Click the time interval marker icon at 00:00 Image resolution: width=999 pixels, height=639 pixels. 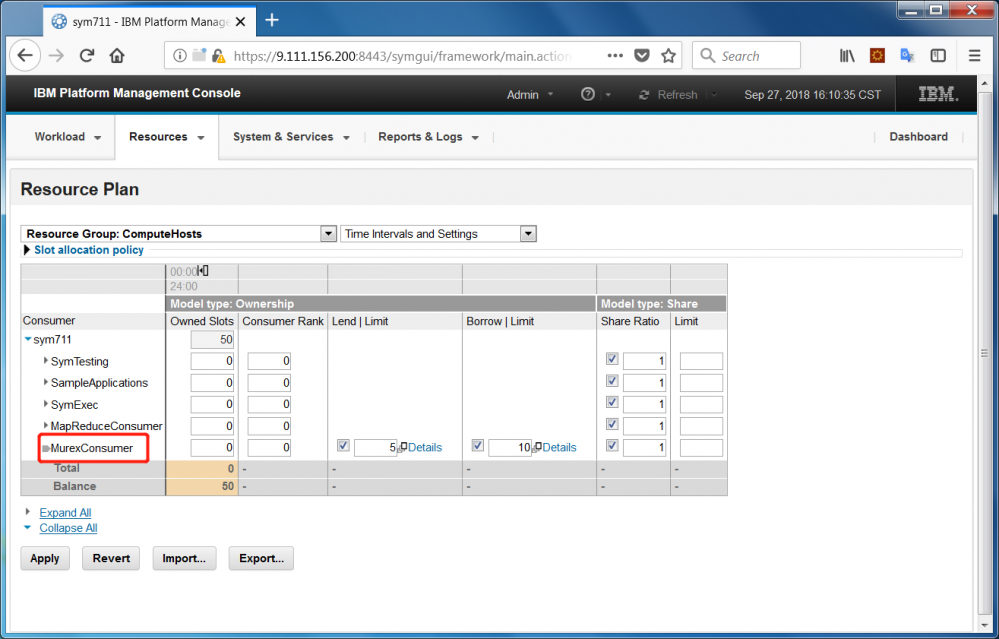point(203,271)
